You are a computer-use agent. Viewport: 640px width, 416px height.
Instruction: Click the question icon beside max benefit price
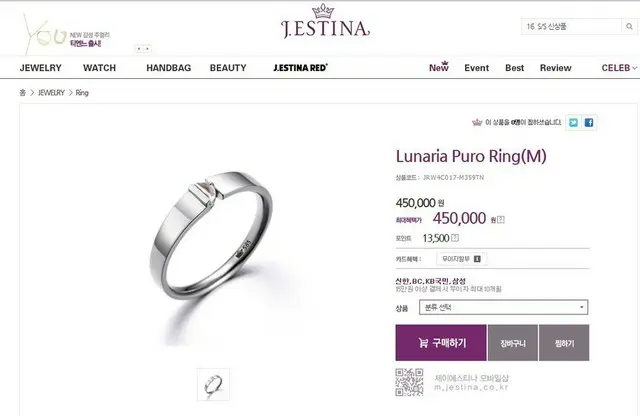click(501, 220)
